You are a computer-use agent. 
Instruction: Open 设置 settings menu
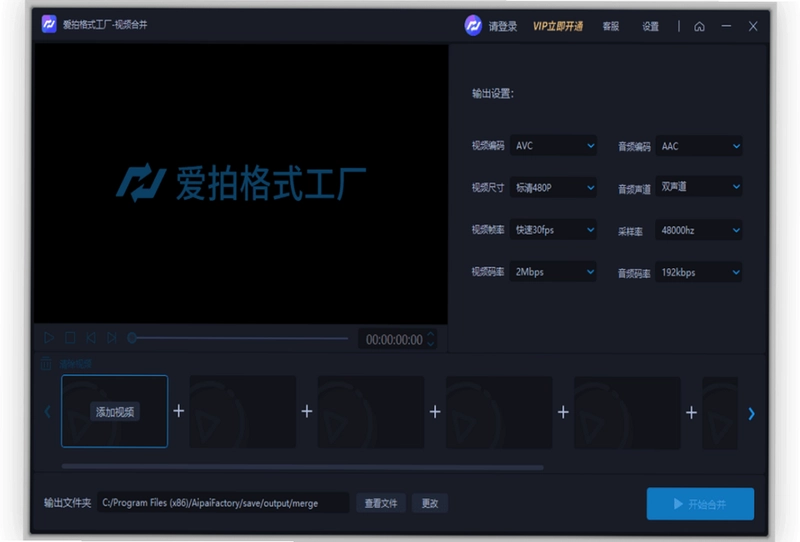[x=650, y=26]
